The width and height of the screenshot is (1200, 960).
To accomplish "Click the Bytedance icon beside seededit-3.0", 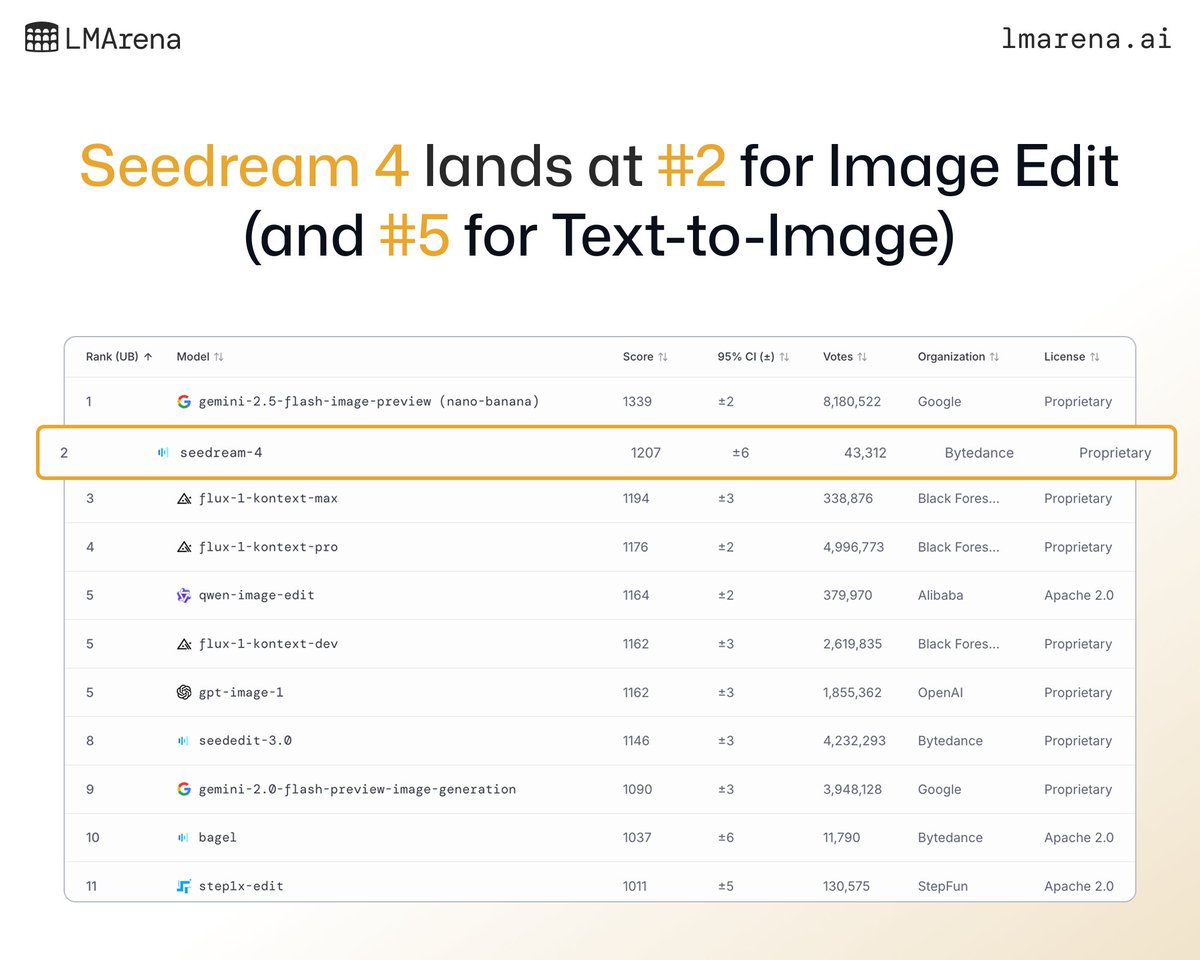I will point(183,741).
